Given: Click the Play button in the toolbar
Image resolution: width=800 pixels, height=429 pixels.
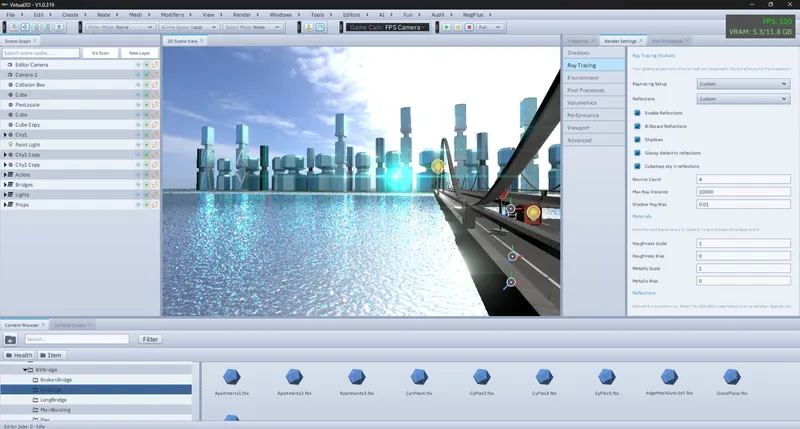Looking at the screenshot, I should (x=446, y=27).
